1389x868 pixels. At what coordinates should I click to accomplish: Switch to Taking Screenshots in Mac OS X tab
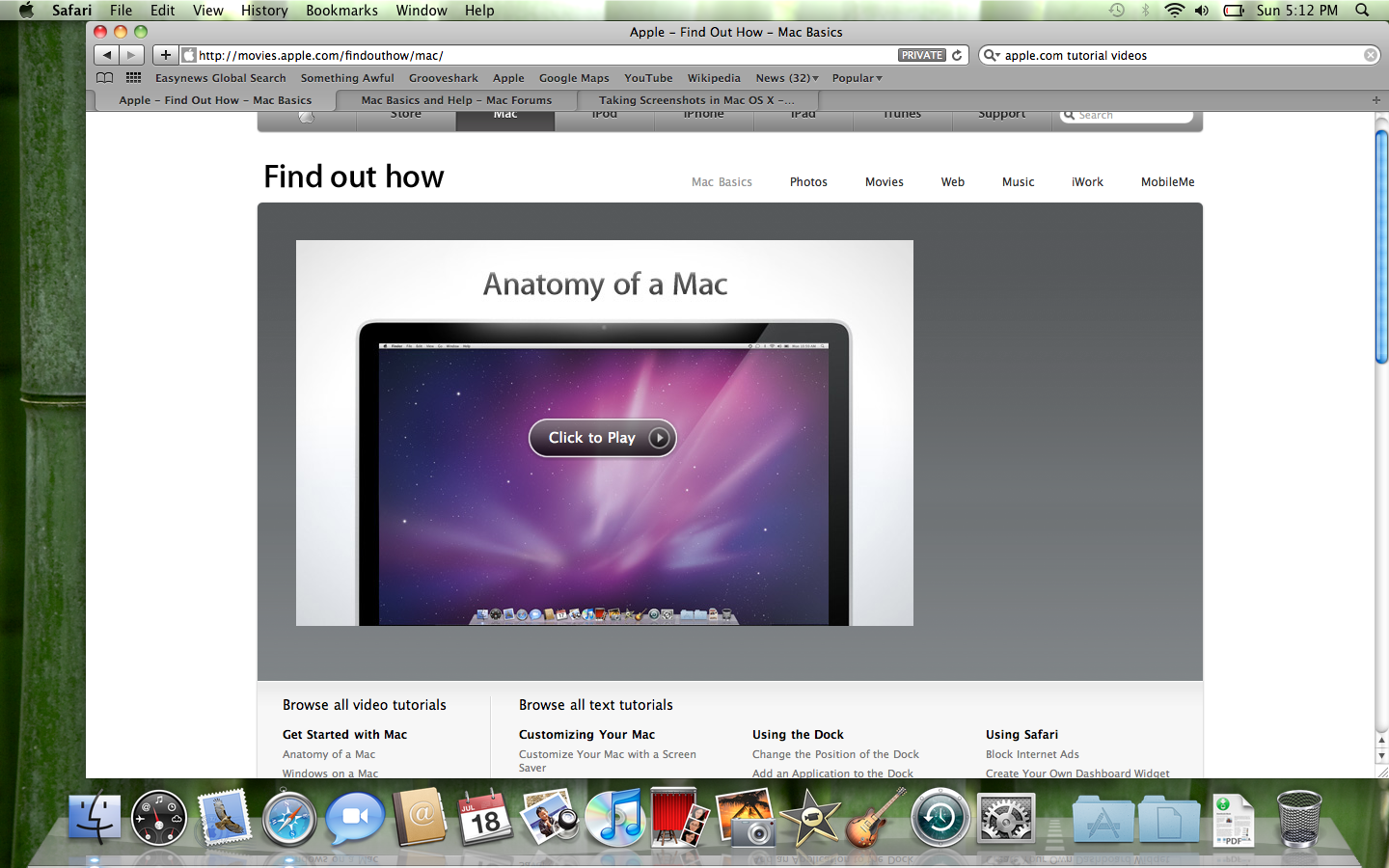click(x=696, y=100)
